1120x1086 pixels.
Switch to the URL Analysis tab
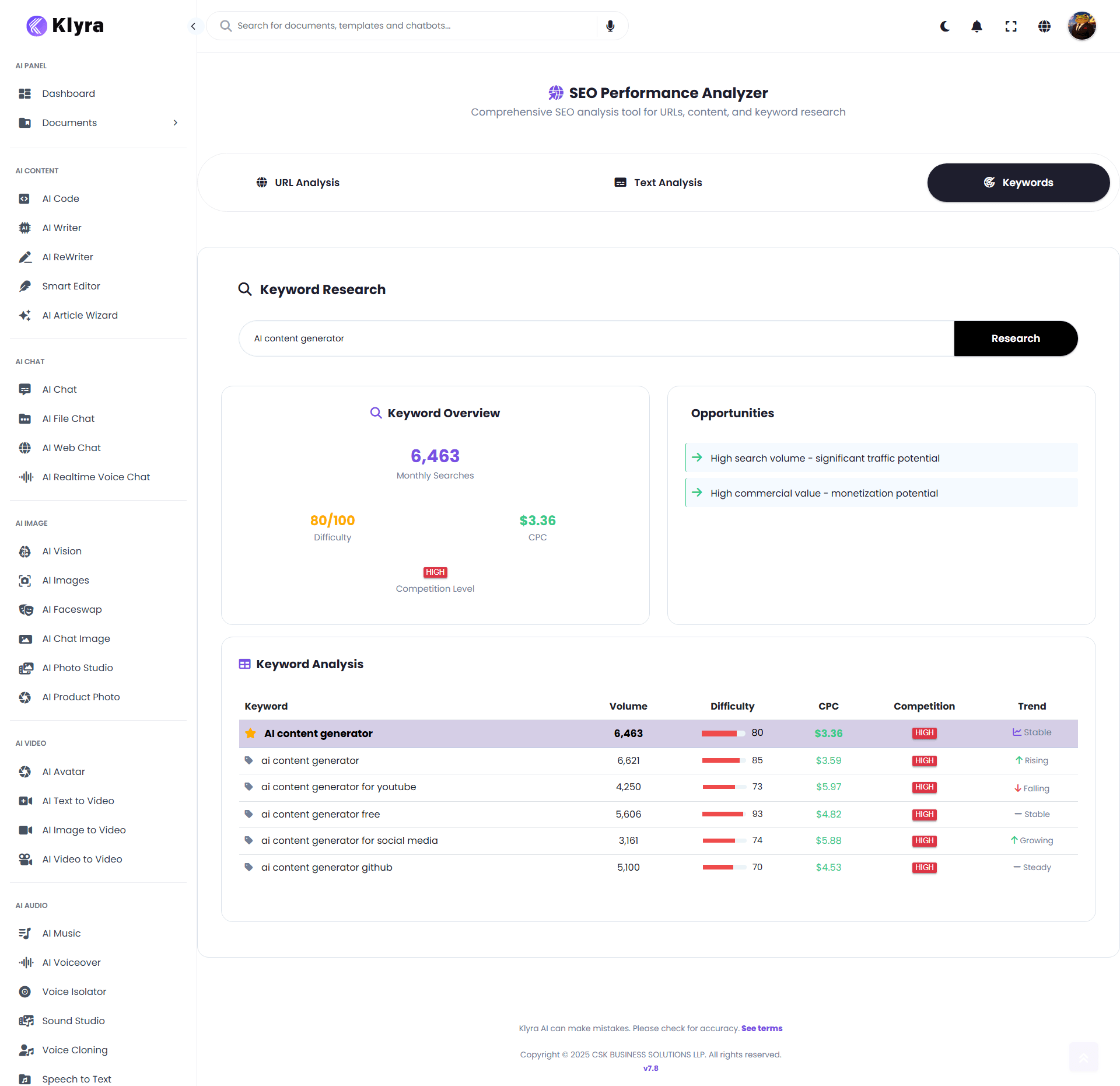point(298,182)
